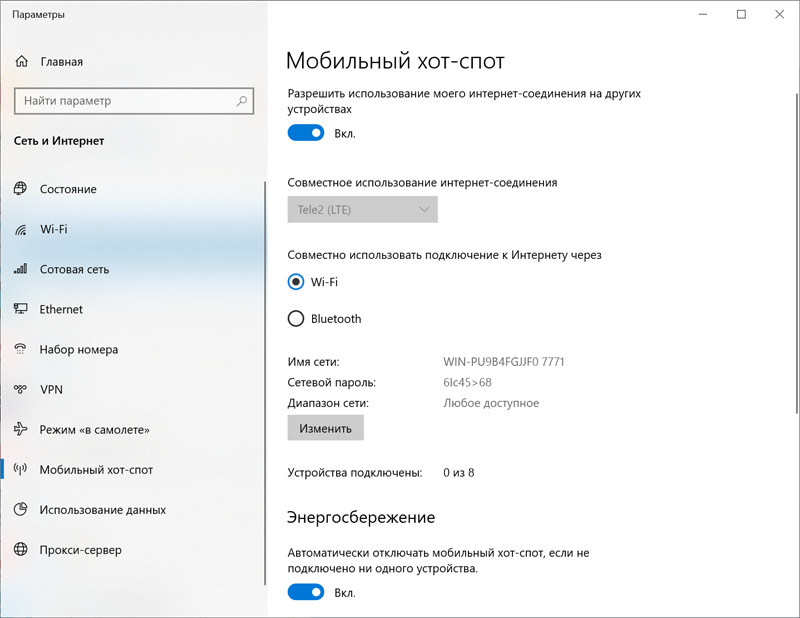The height and width of the screenshot is (618, 800).
Task: Click the VPN icon in sidebar
Action: pyautogui.click(x=20, y=389)
